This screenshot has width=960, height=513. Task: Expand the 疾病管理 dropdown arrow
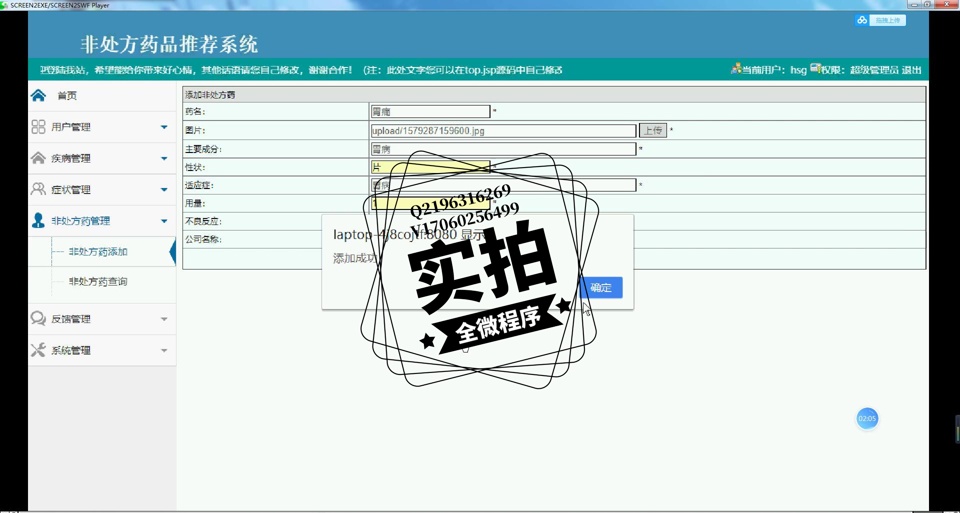164,158
